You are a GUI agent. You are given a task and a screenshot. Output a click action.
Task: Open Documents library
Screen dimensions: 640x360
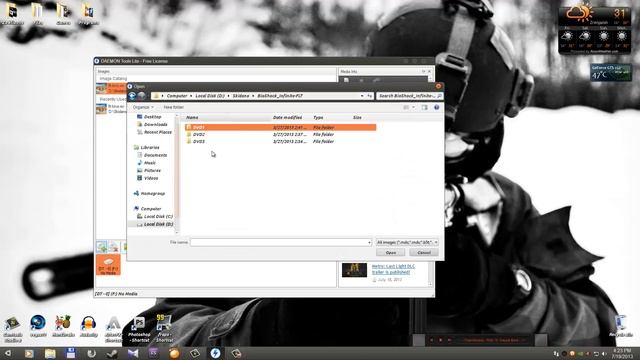click(x=152, y=155)
